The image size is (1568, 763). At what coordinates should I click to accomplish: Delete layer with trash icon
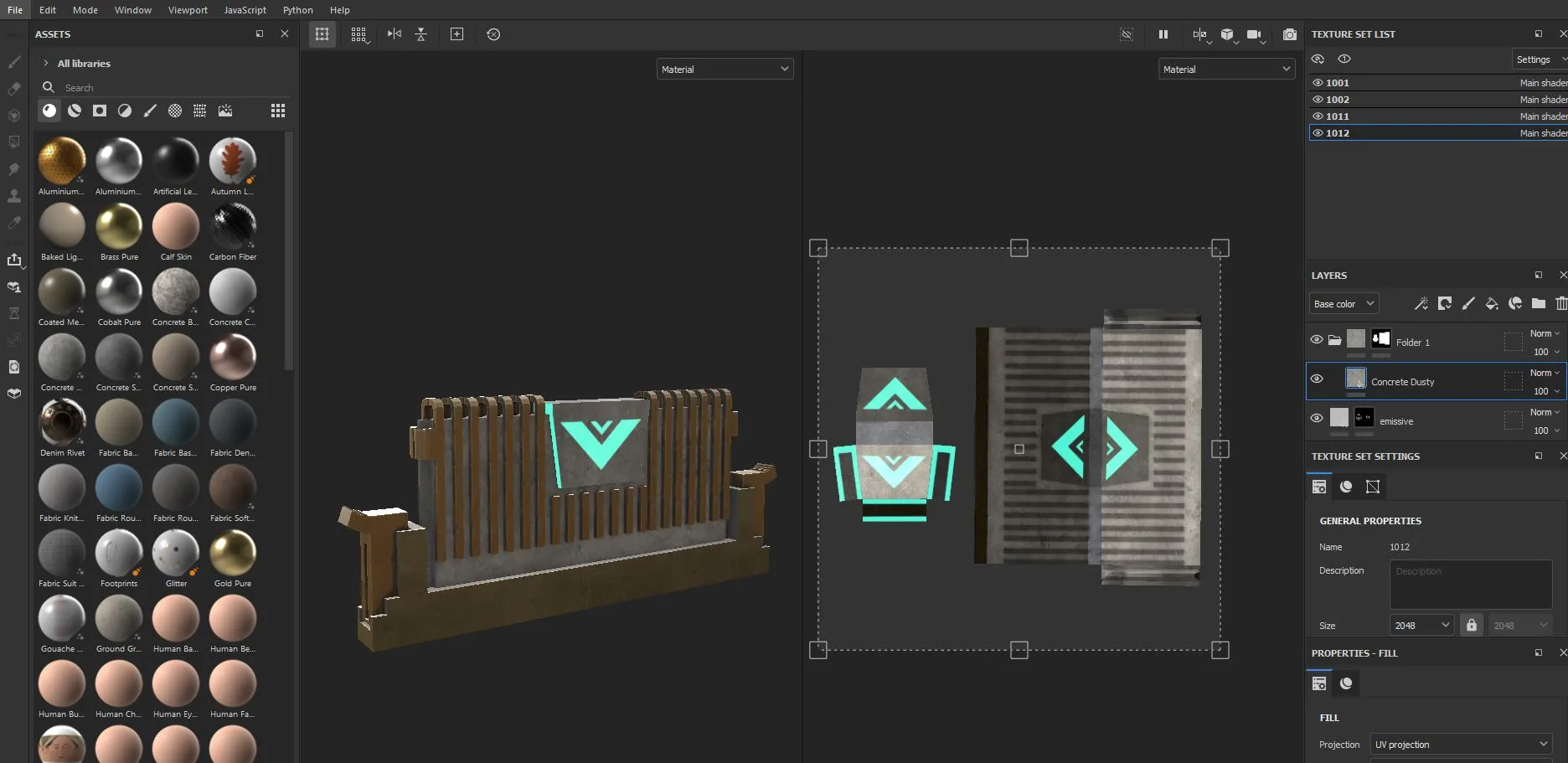pyautogui.click(x=1560, y=303)
